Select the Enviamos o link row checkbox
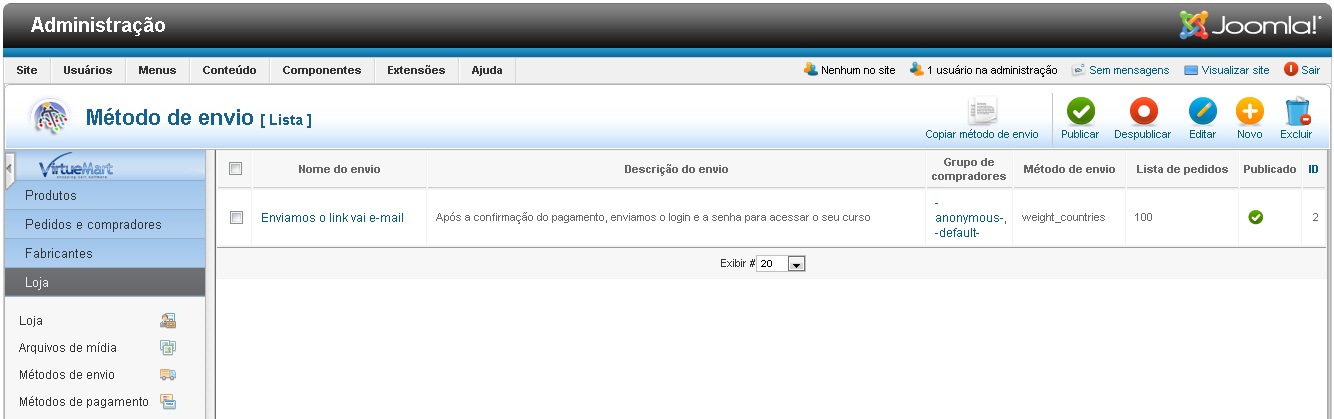The width and height of the screenshot is (1334, 419). (x=236, y=217)
